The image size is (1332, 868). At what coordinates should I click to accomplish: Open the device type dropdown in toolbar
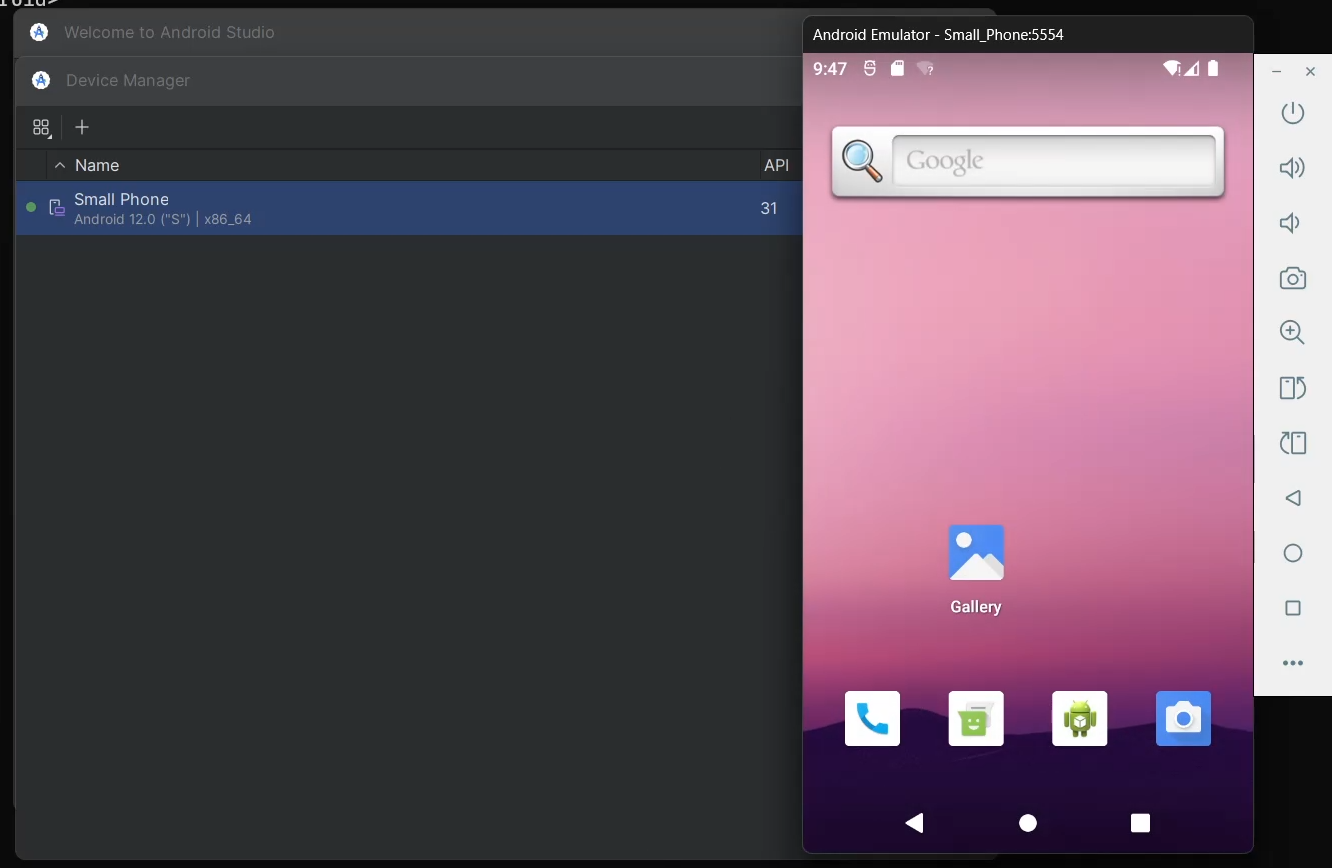click(41, 127)
